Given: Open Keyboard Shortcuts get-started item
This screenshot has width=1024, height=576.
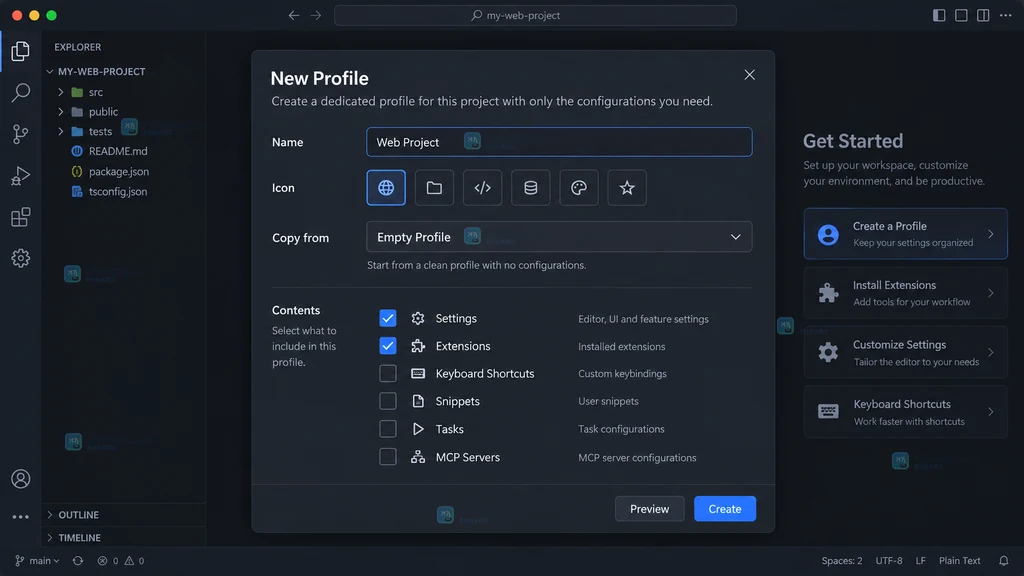Looking at the screenshot, I should (906, 412).
